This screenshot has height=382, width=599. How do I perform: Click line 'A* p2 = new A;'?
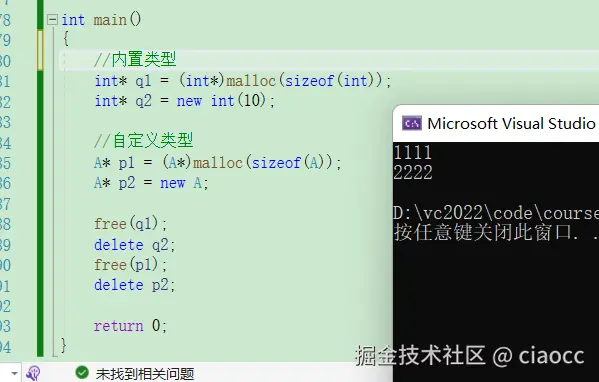(x=151, y=183)
